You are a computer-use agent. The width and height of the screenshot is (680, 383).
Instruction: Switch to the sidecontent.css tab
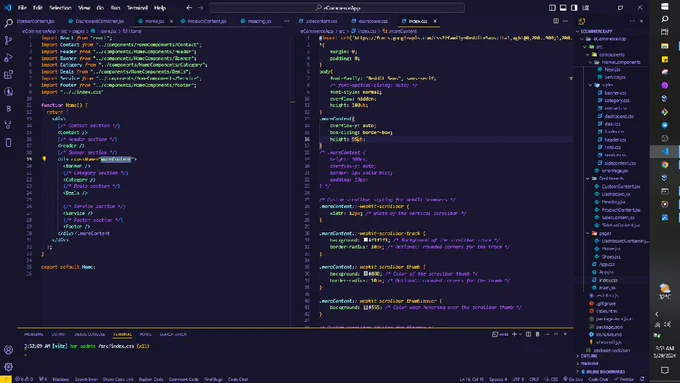tap(318, 21)
